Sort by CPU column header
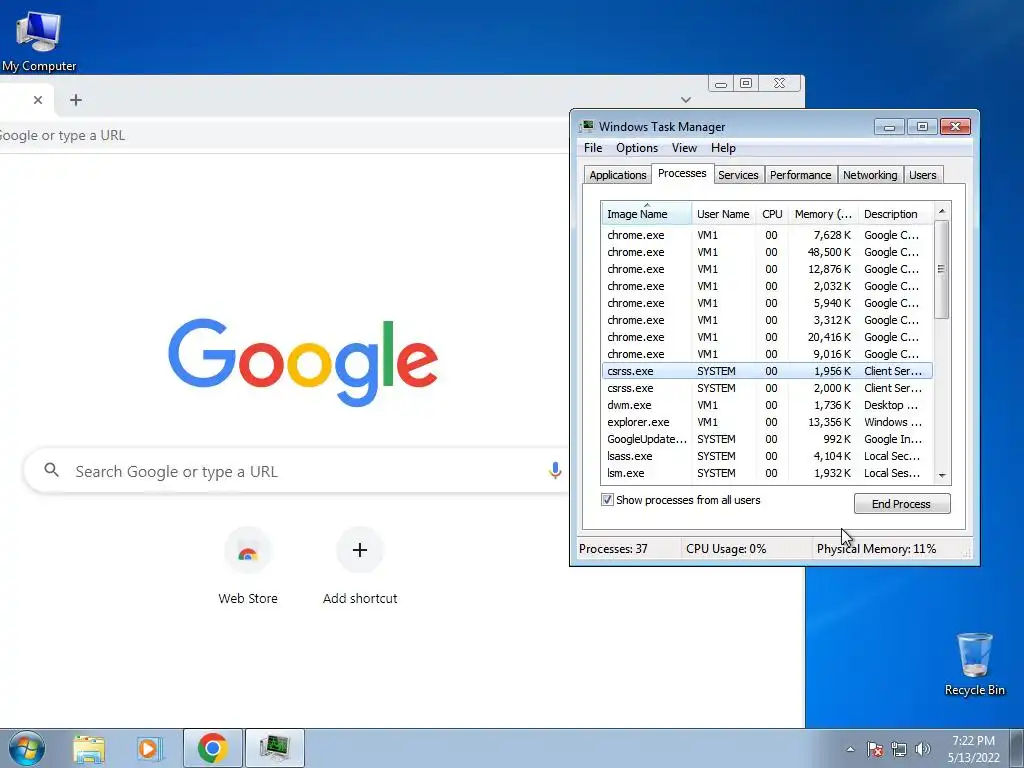Image resolution: width=1024 pixels, height=768 pixels. click(771, 214)
